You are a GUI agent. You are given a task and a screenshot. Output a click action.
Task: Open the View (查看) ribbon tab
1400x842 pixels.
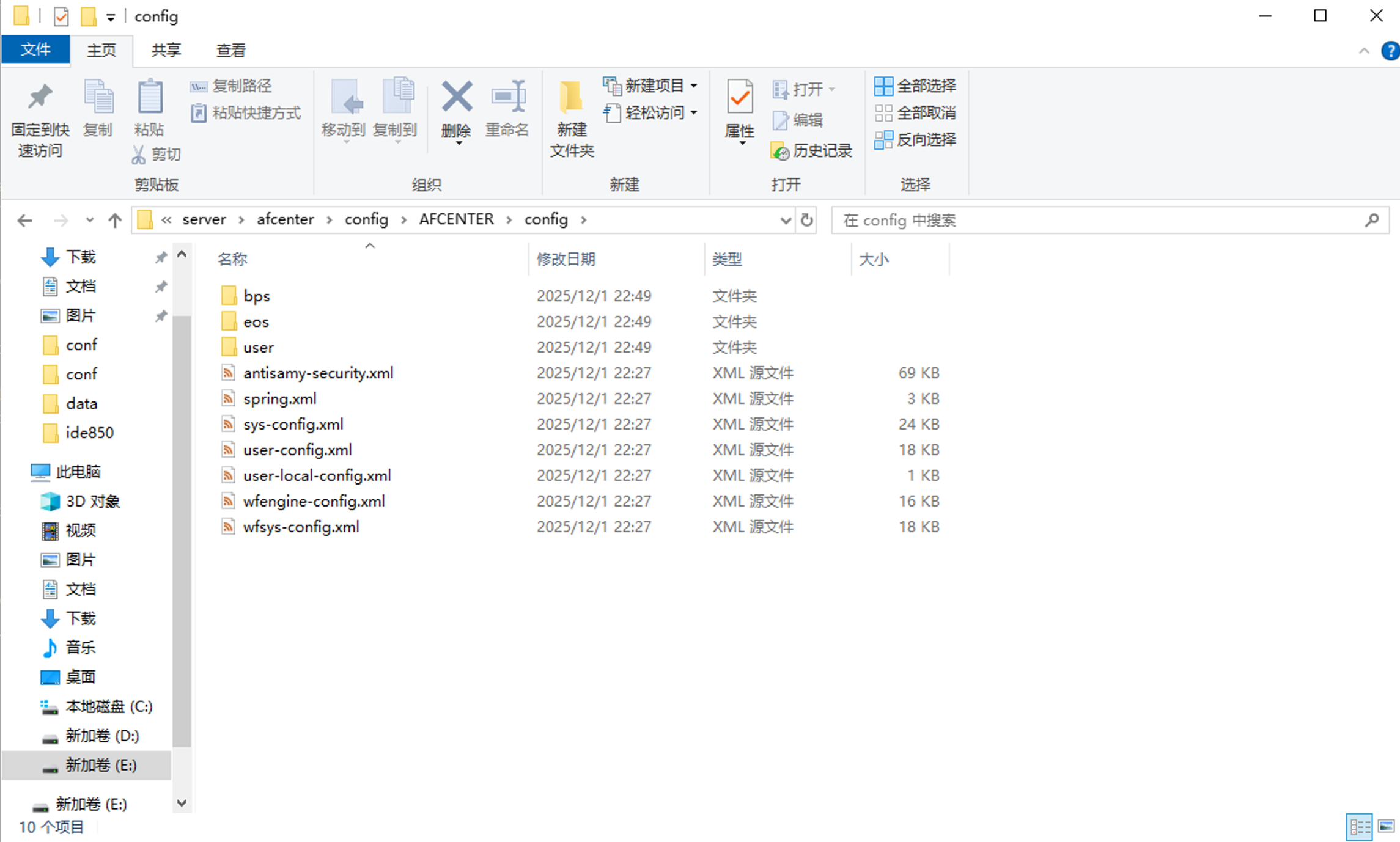point(230,50)
